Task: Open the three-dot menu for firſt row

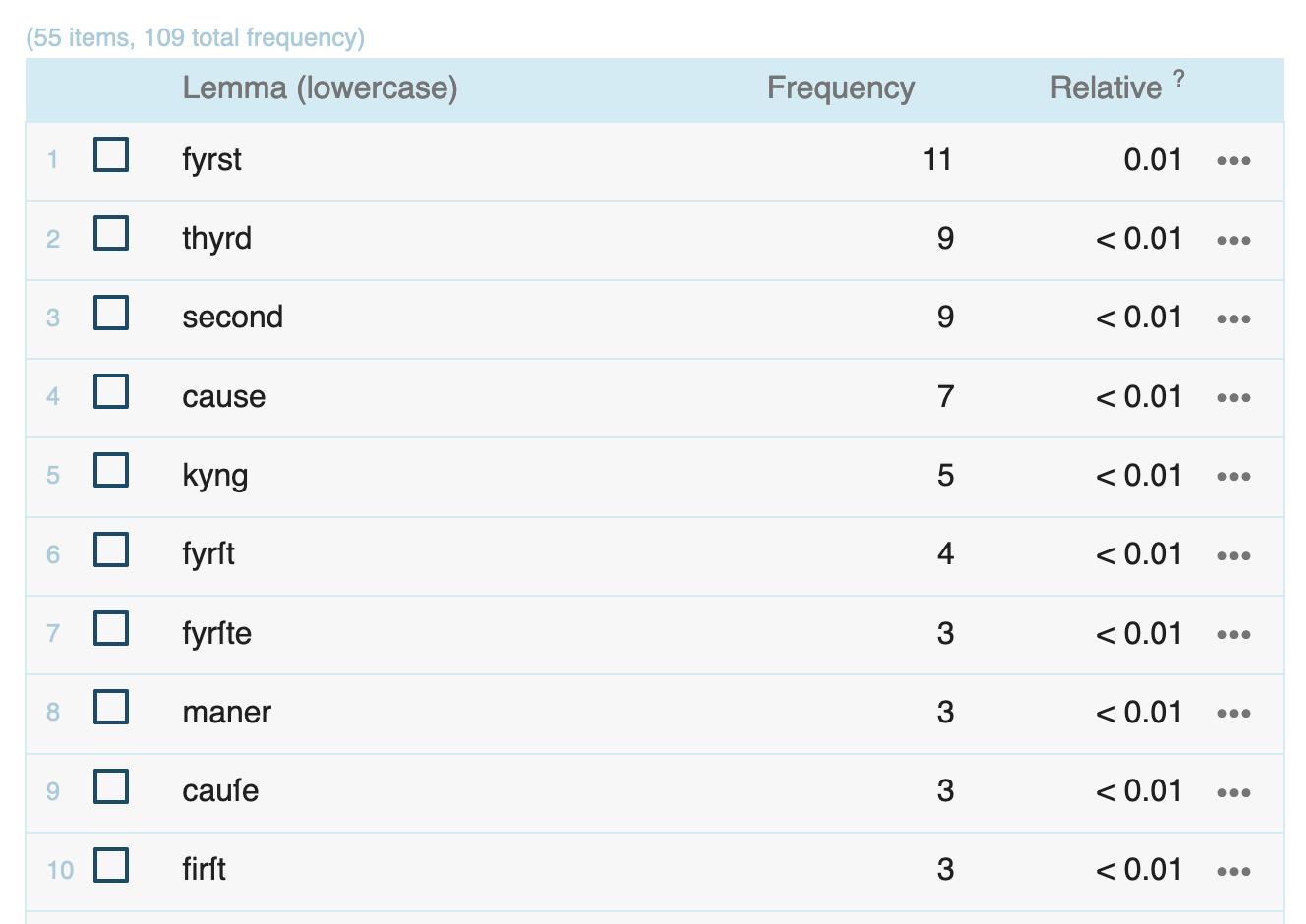Action: (x=1233, y=871)
